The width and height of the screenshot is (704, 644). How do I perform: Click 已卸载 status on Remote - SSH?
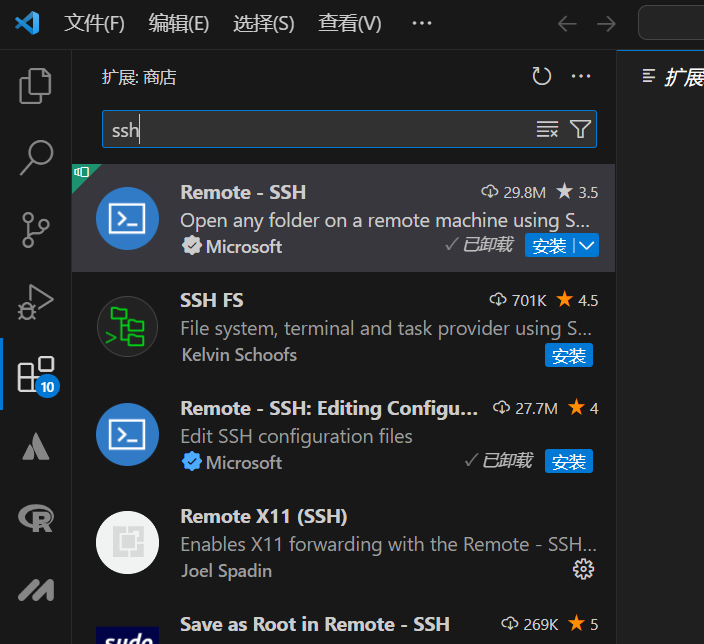[479, 245]
